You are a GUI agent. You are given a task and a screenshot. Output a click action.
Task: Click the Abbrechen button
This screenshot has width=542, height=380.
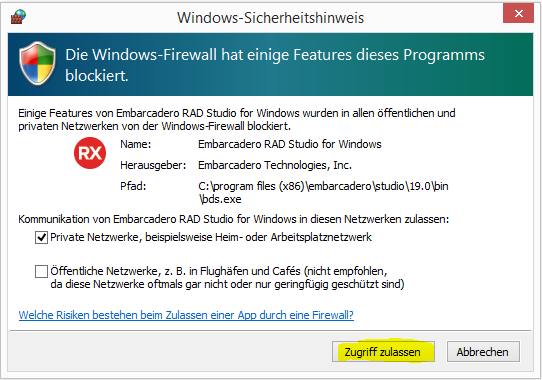(x=483, y=352)
